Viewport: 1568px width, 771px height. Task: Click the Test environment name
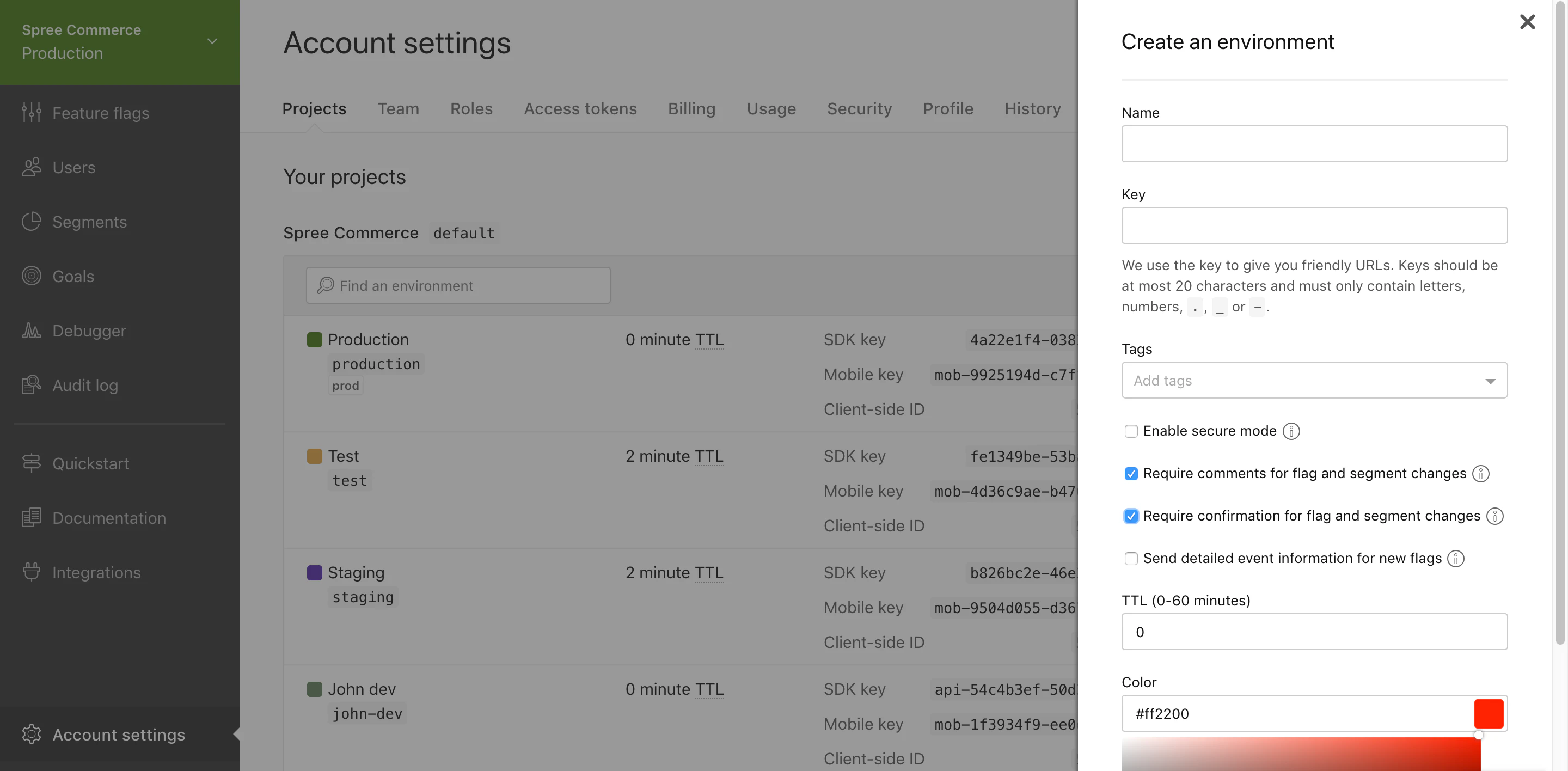pos(344,456)
